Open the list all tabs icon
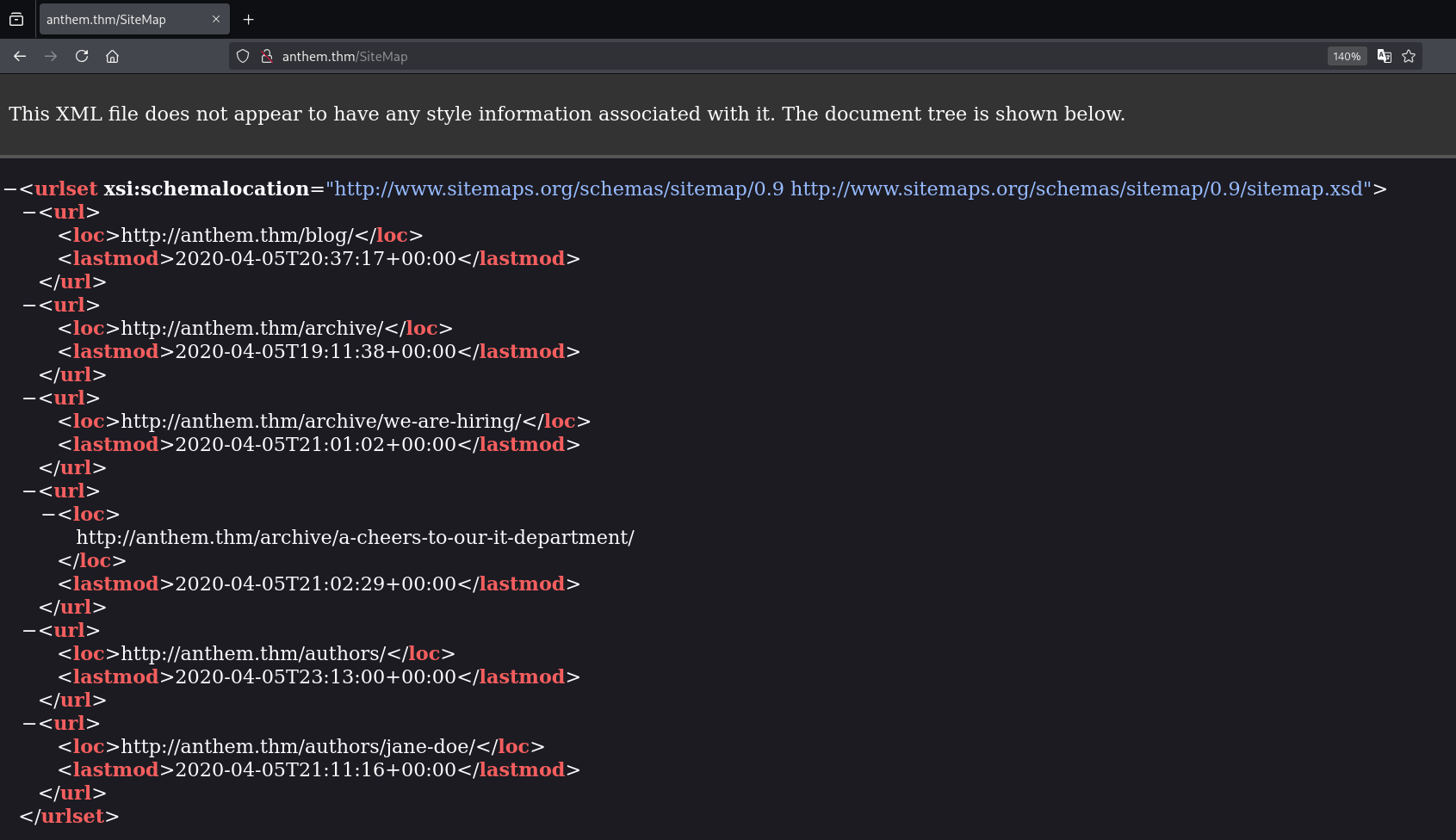Viewport: 1456px width, 840px height. 16,19
